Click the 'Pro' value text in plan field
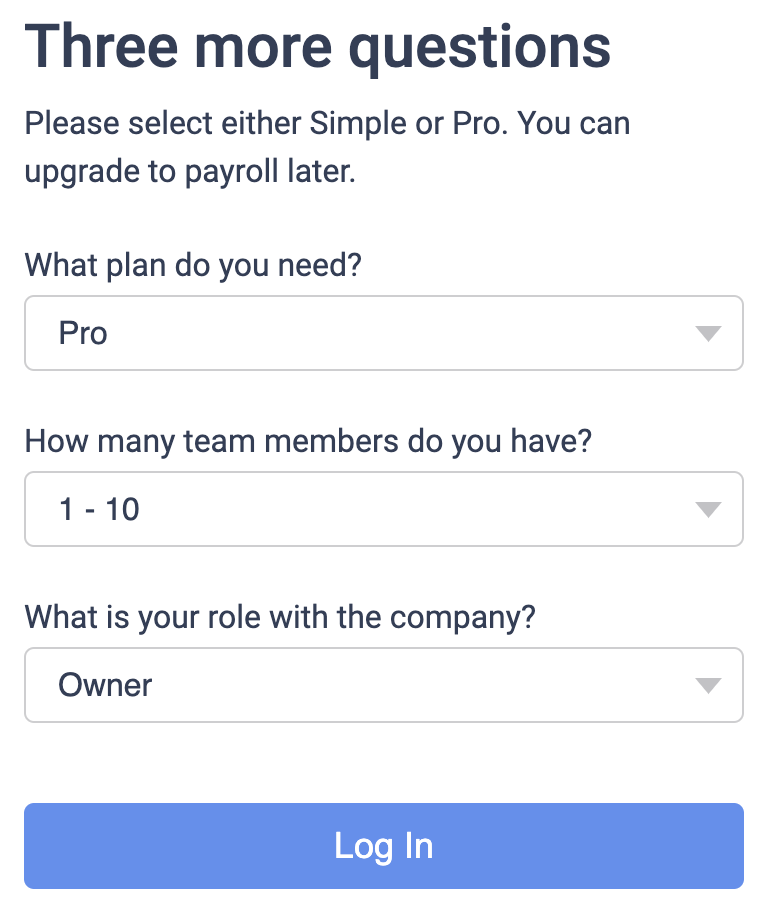Image resolution: width=770 pixels, height=920 pixels. 83,333
